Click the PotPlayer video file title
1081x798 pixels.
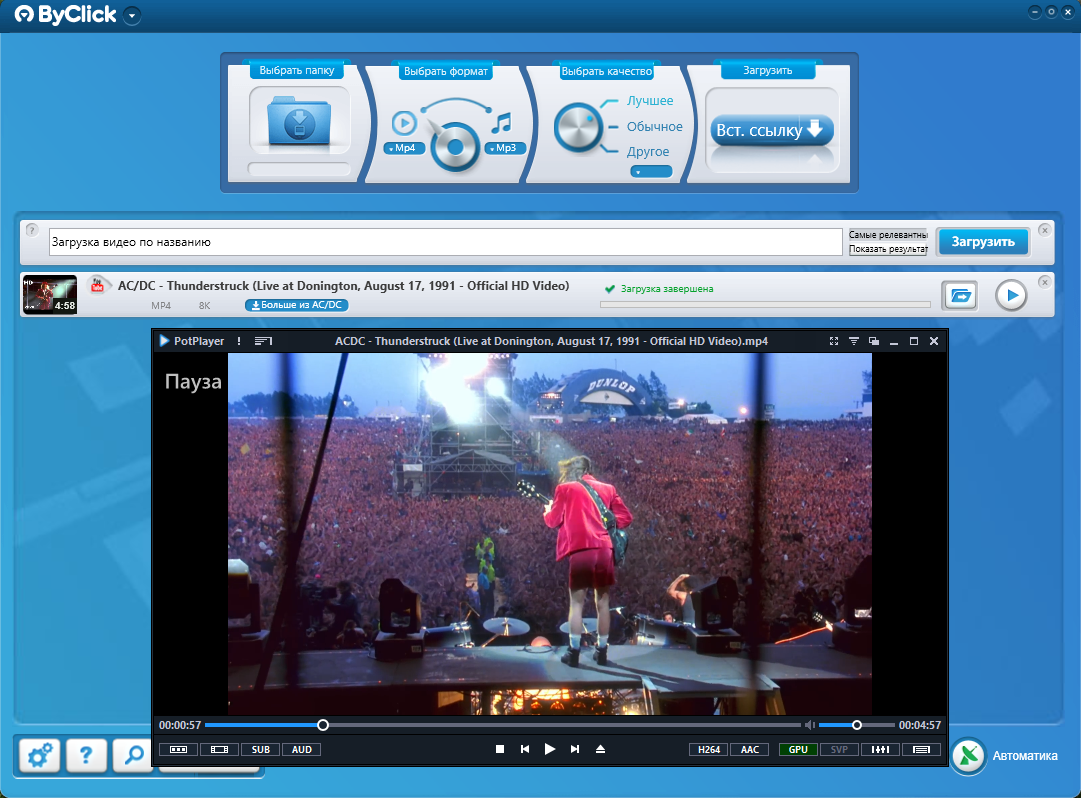[x=552, y=341]
